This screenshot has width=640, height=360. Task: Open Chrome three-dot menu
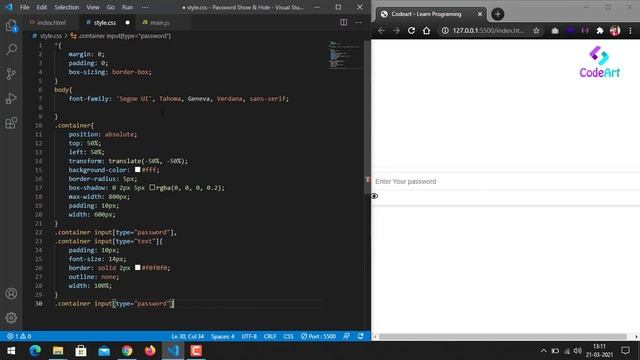click(x=630, y=31)
